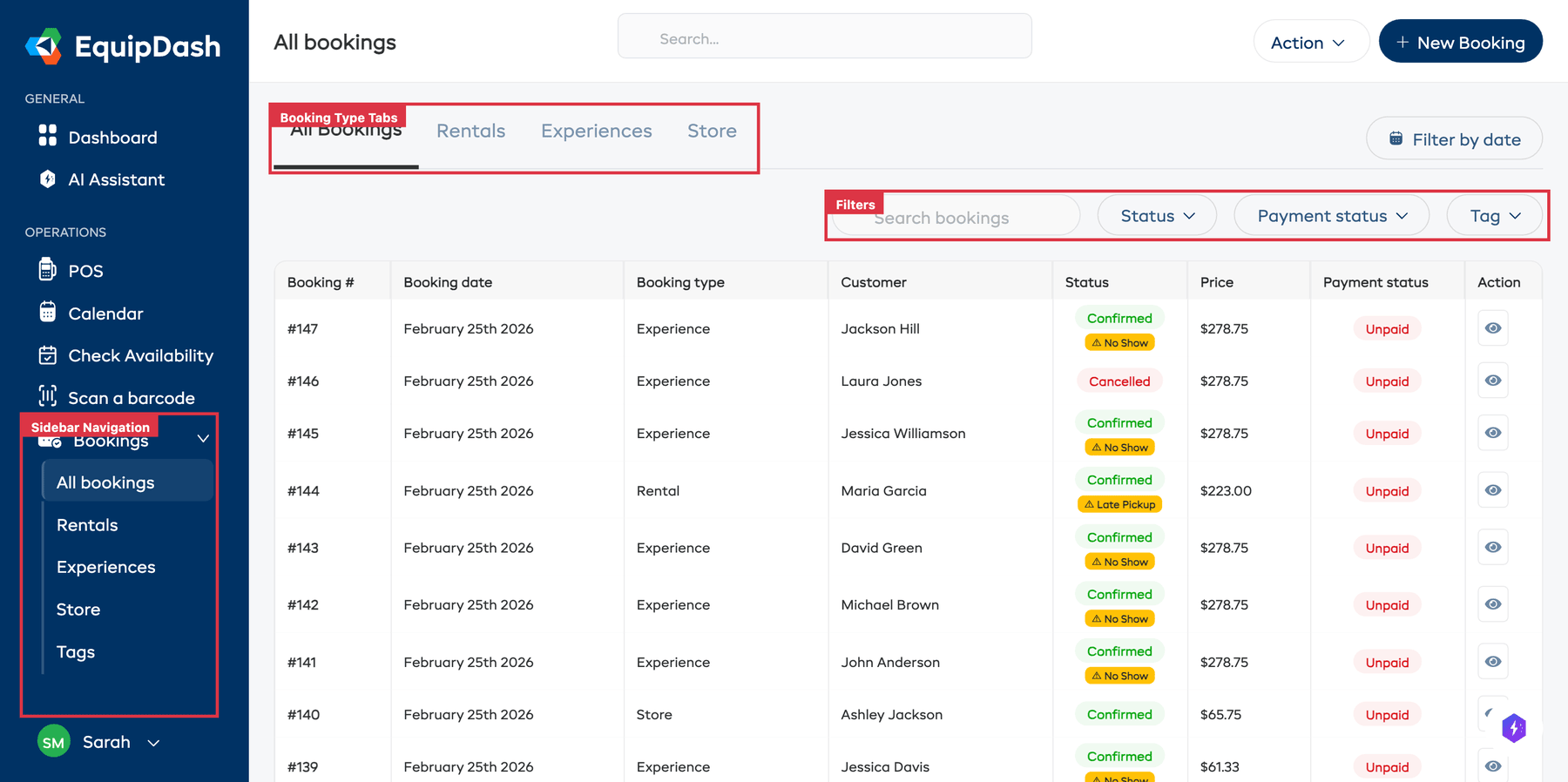Click Unpaid badge for booking #140
Image resolution: width=1568 pixels, height=782 pixels.
pos(1387,715)
